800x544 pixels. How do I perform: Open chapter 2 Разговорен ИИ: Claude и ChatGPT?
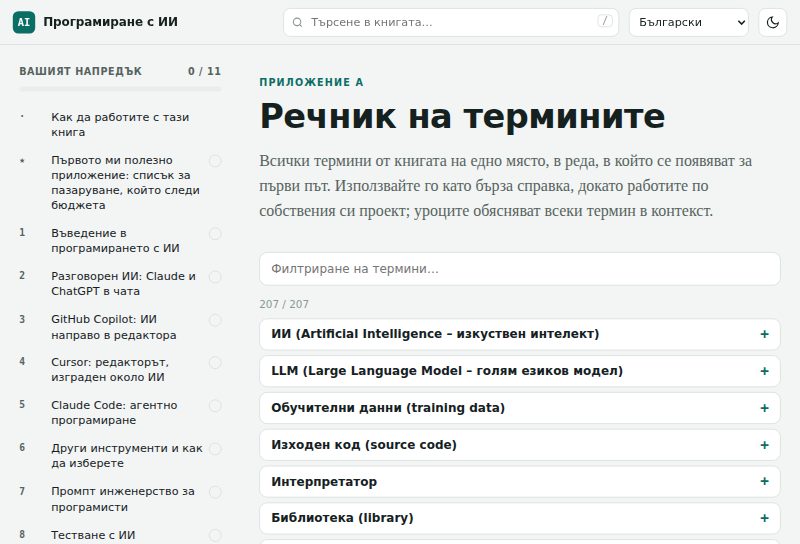123,284
